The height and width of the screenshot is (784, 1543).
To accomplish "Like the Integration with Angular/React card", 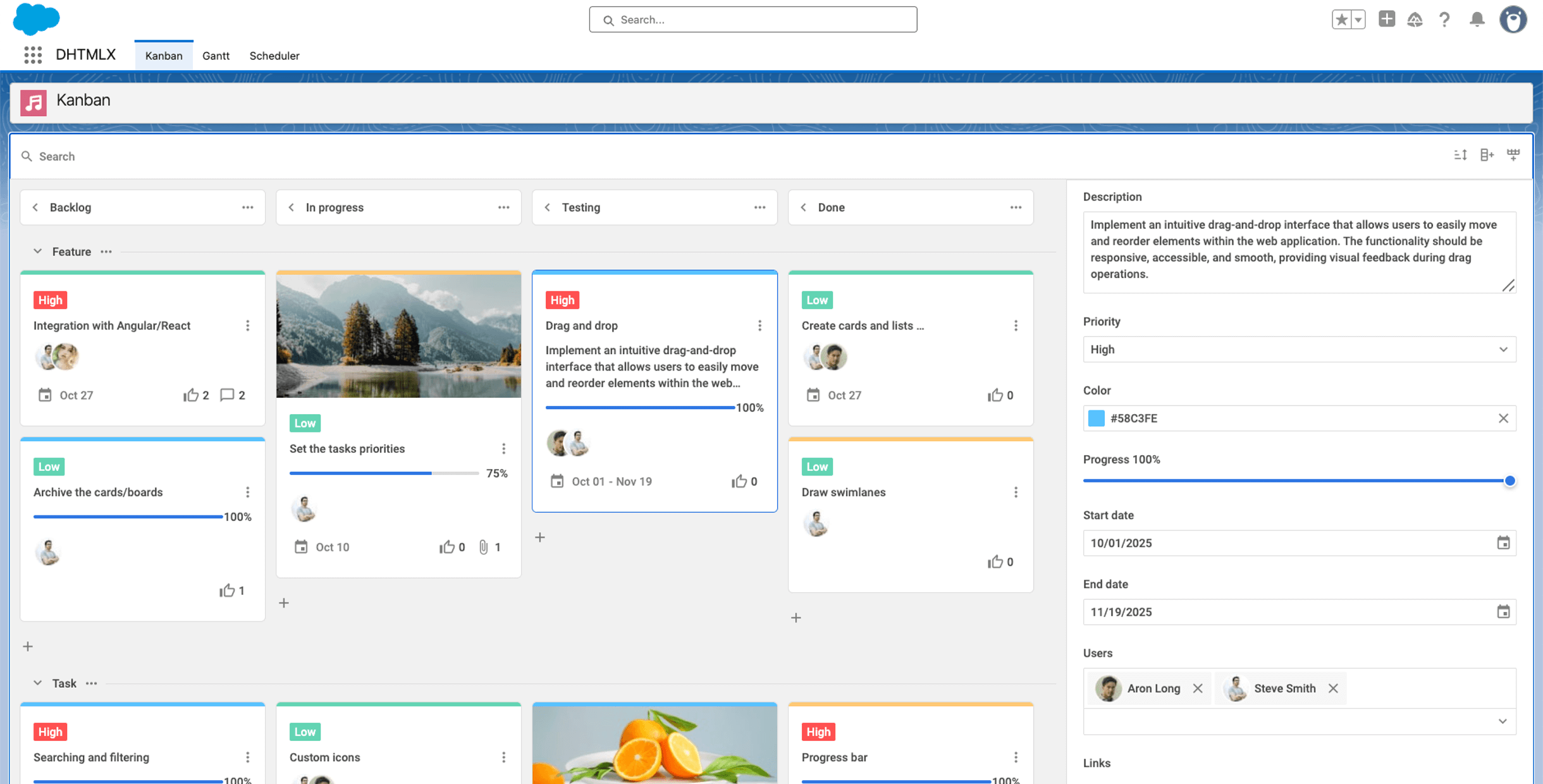I will [190, 395].
